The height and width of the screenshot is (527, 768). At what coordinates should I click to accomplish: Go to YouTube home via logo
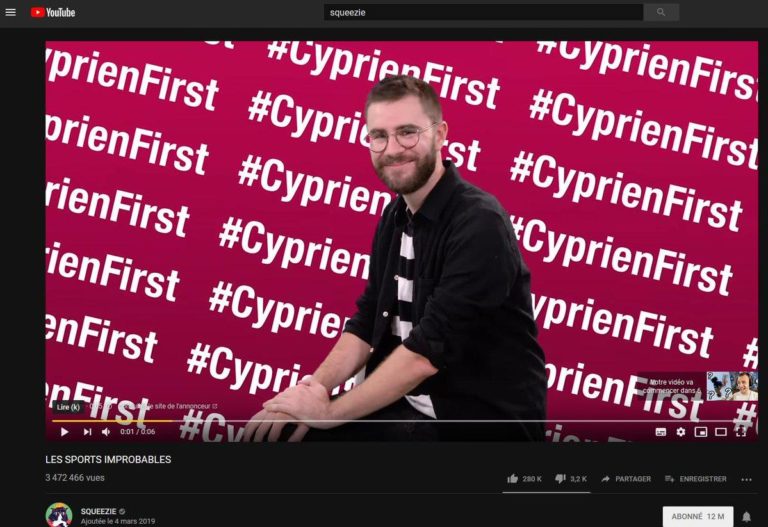click(x=53, y=12)
